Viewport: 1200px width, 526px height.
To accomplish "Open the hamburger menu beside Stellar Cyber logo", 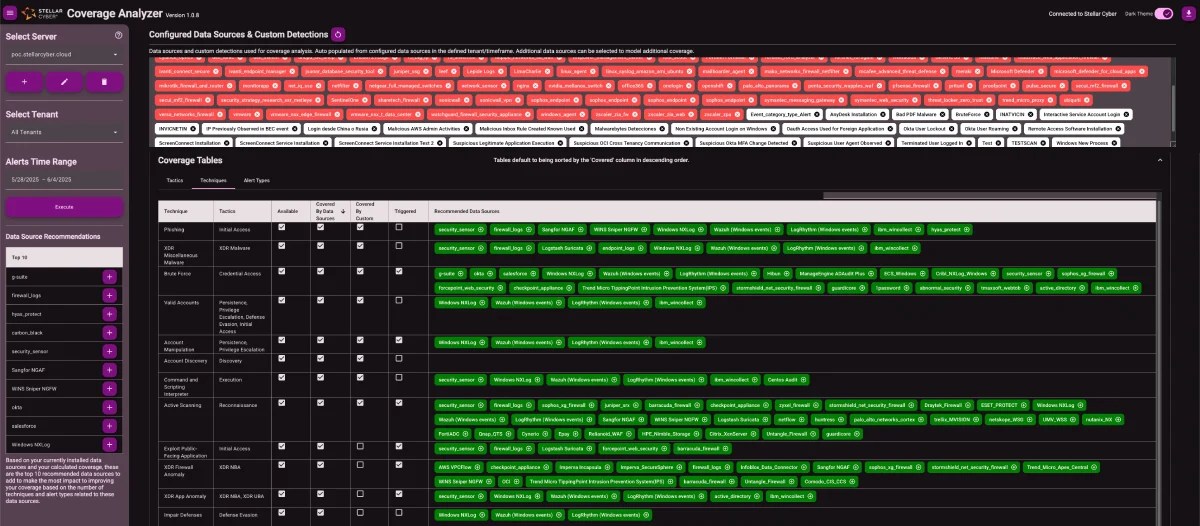I will point(10,13).
